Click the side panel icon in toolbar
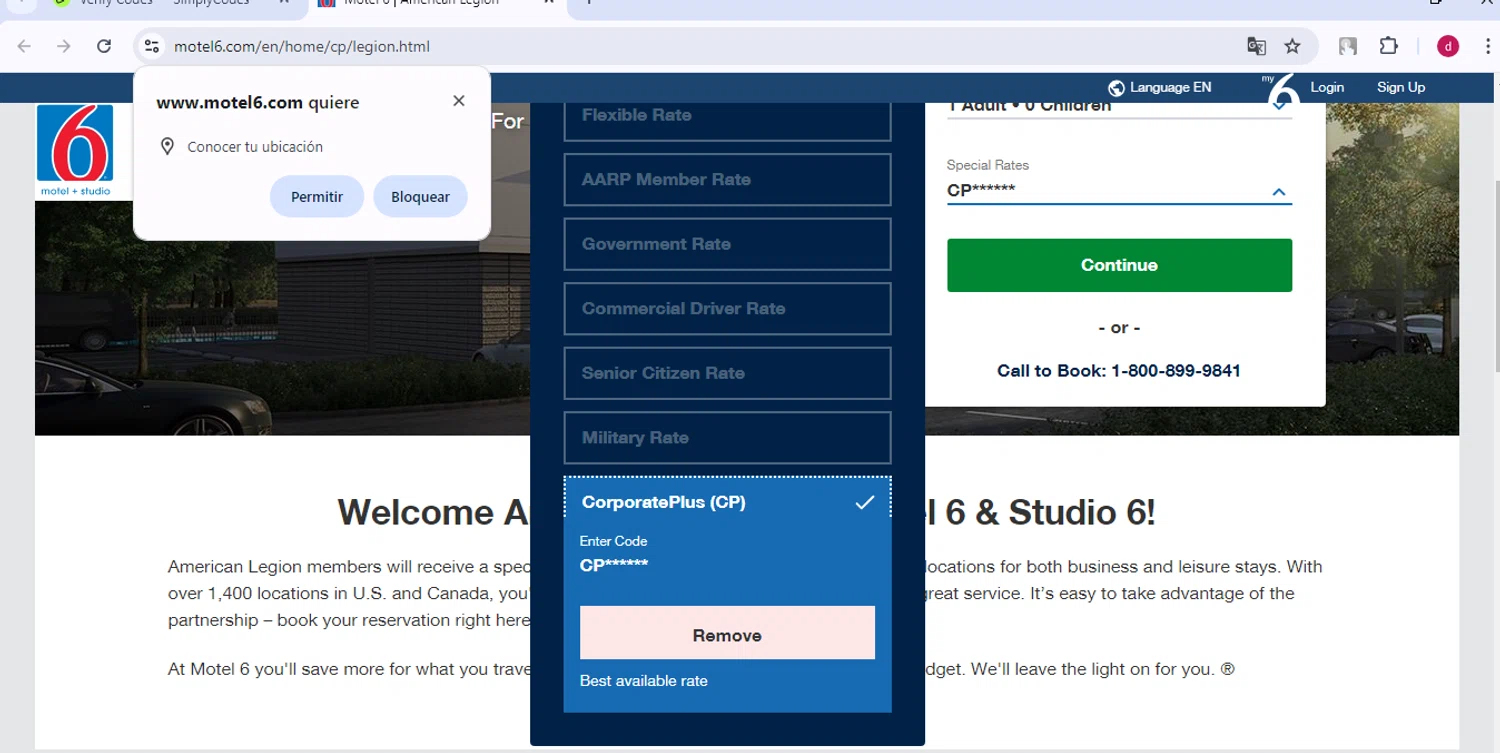Screen dimensions: 1500x753 click(x=1348, y=46)
